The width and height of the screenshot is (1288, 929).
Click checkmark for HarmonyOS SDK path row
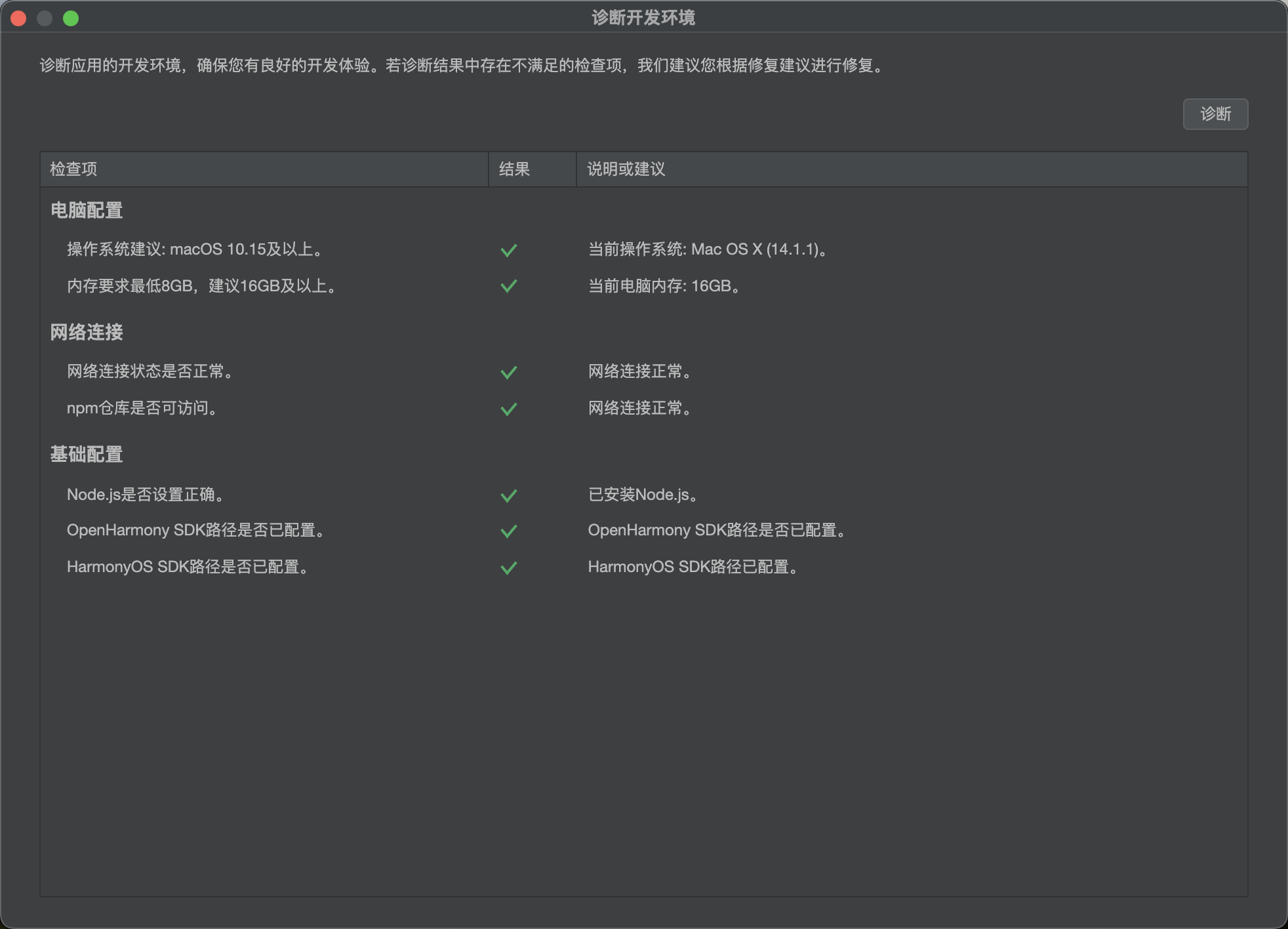tap(509, 568)
